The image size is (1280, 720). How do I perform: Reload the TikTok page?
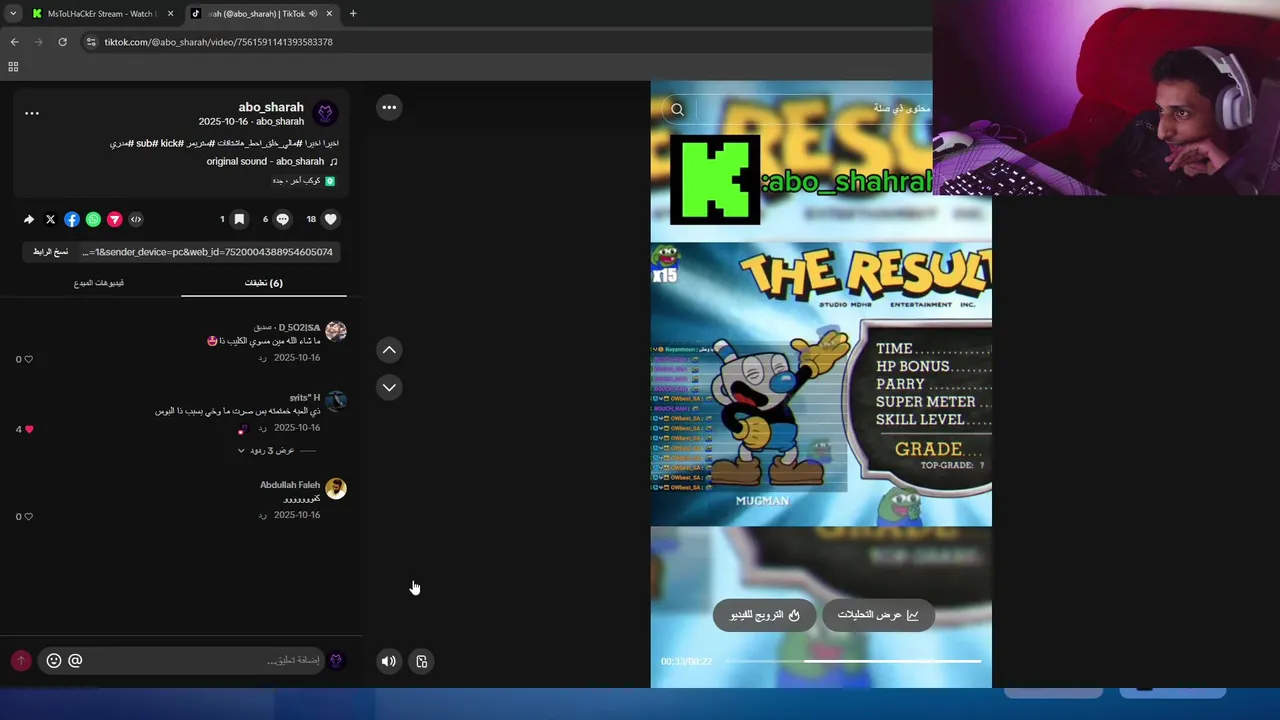click(x=62, y=42)
